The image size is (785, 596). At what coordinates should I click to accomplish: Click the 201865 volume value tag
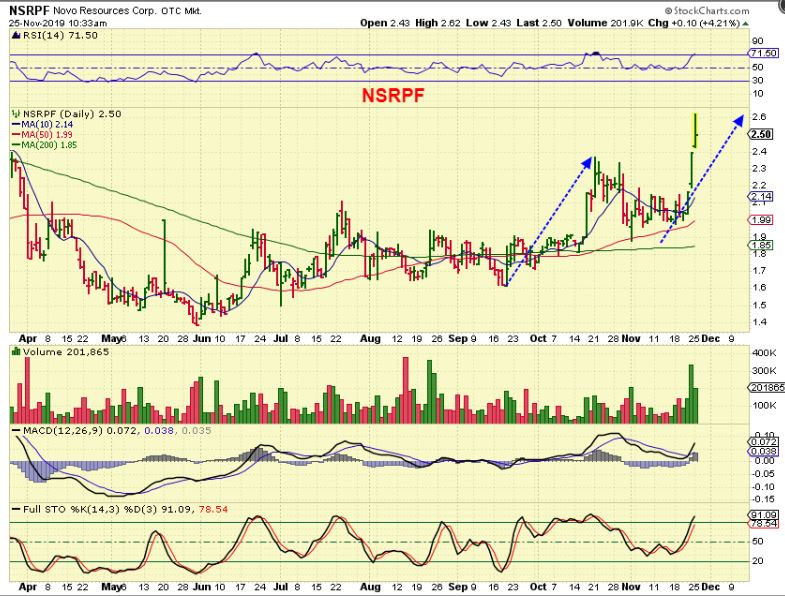click(x=766, y=387)
